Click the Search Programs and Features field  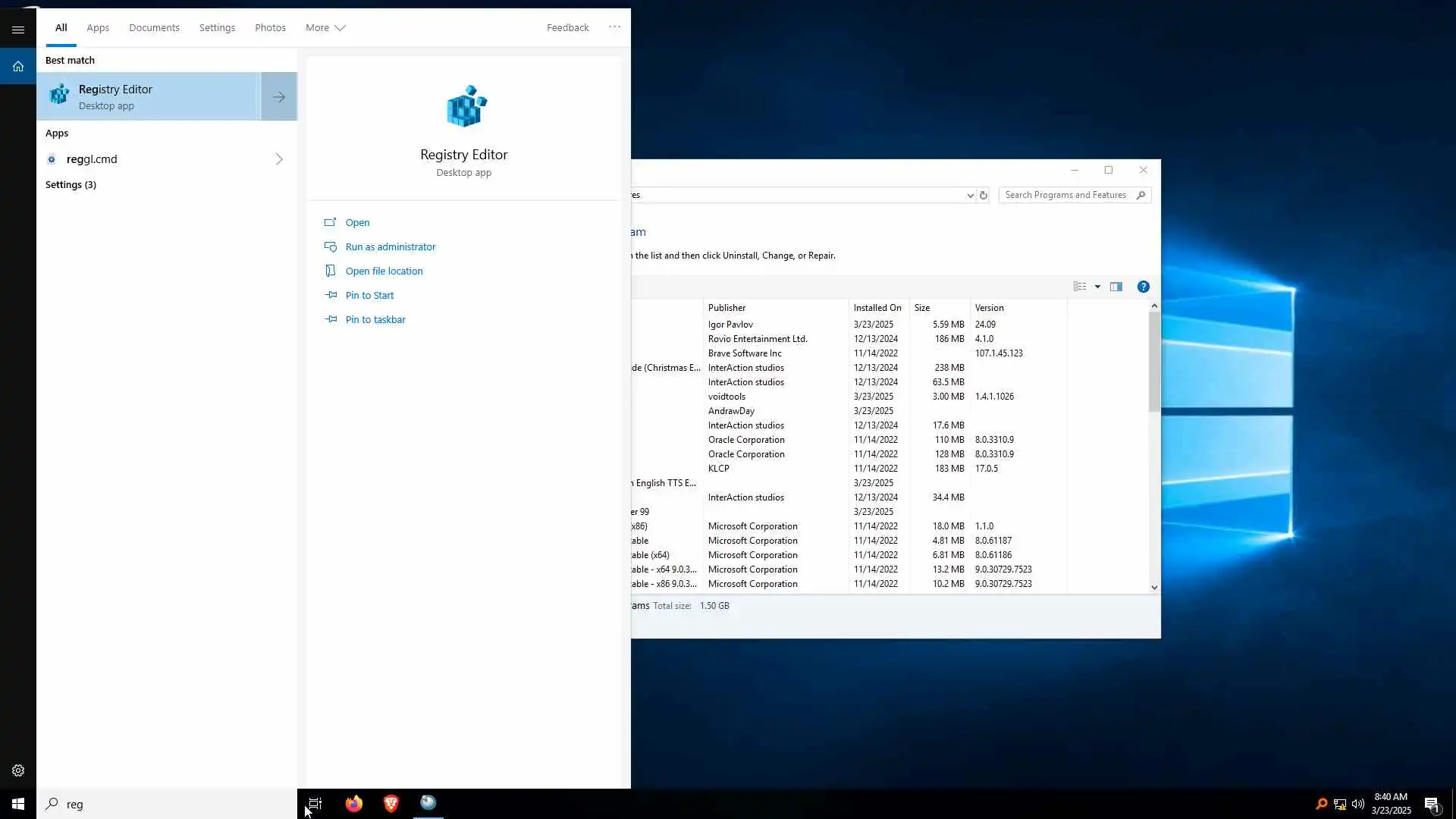pyautogui.click(x=1065, y=195)
